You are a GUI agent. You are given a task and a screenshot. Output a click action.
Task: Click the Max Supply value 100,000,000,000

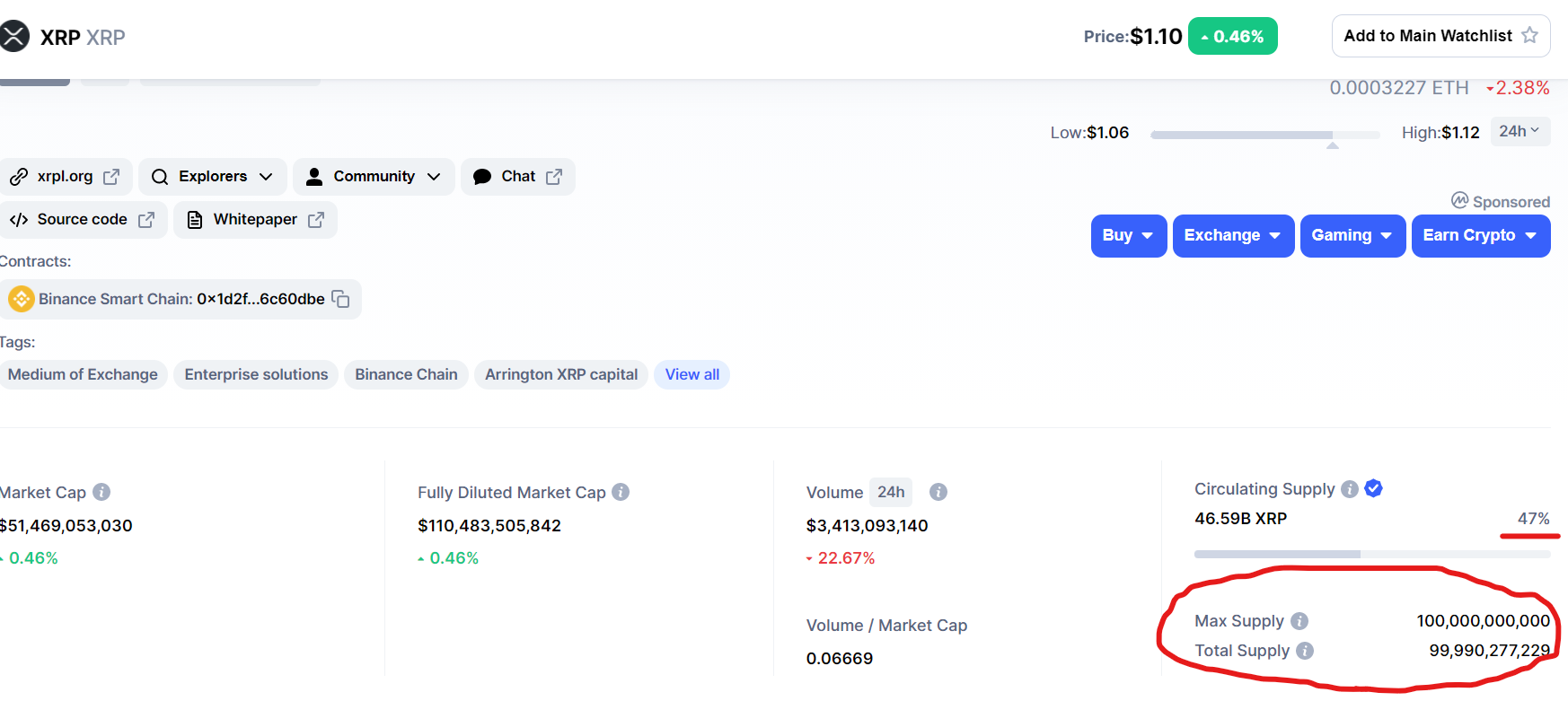point(1484,621)
